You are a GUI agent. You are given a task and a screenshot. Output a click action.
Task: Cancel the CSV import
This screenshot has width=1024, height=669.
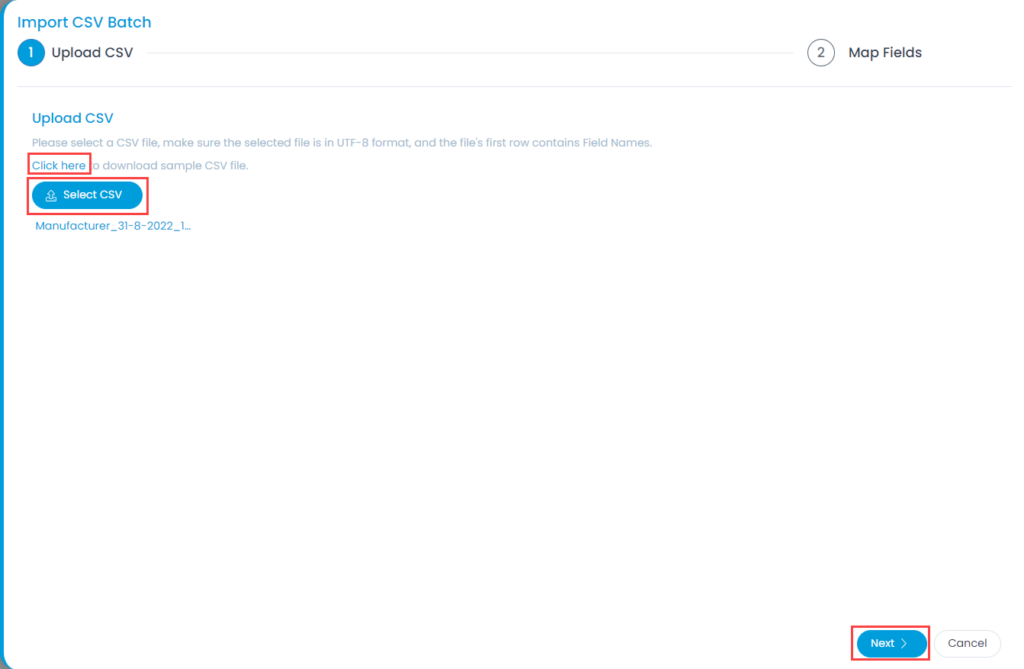coord(967,643)
